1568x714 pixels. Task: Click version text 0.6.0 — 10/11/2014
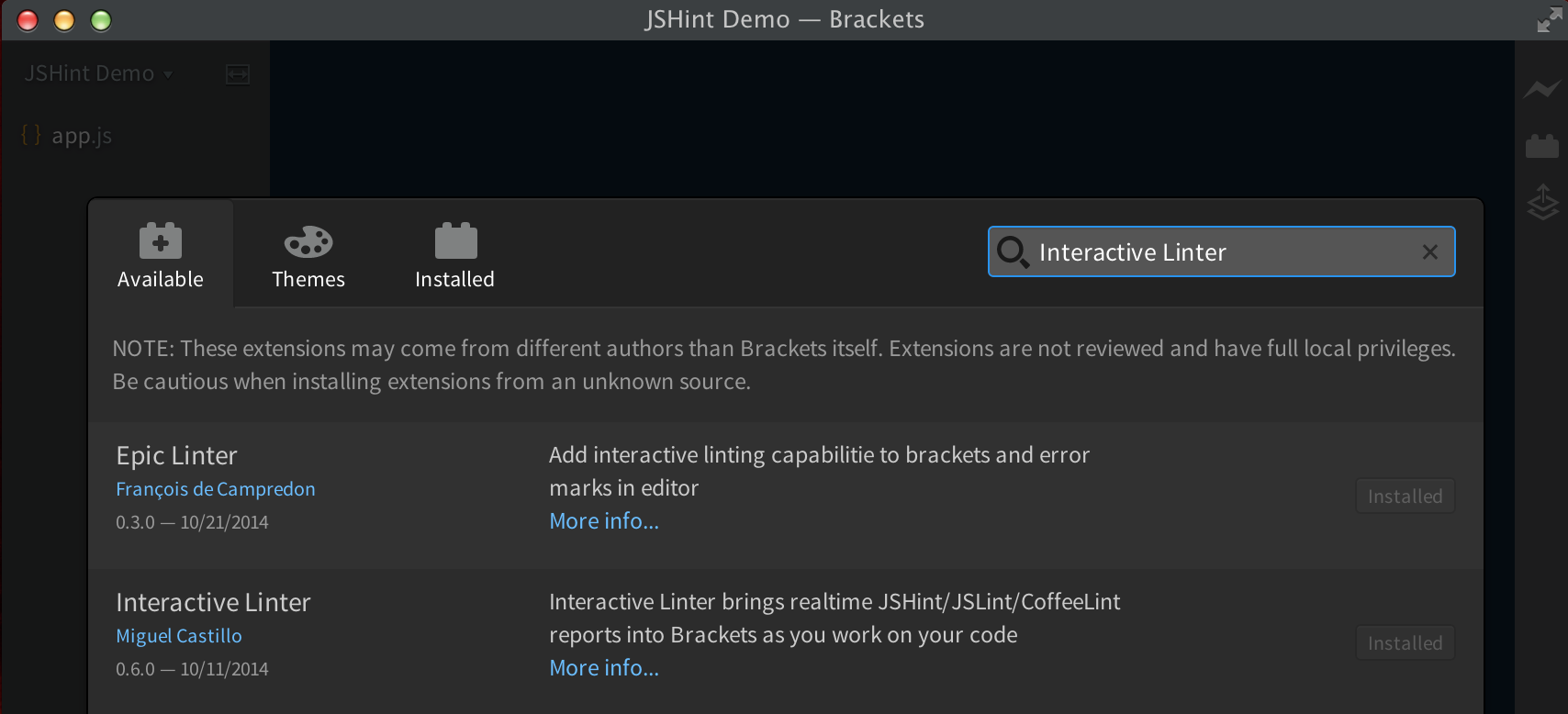[x=192, y=669]
